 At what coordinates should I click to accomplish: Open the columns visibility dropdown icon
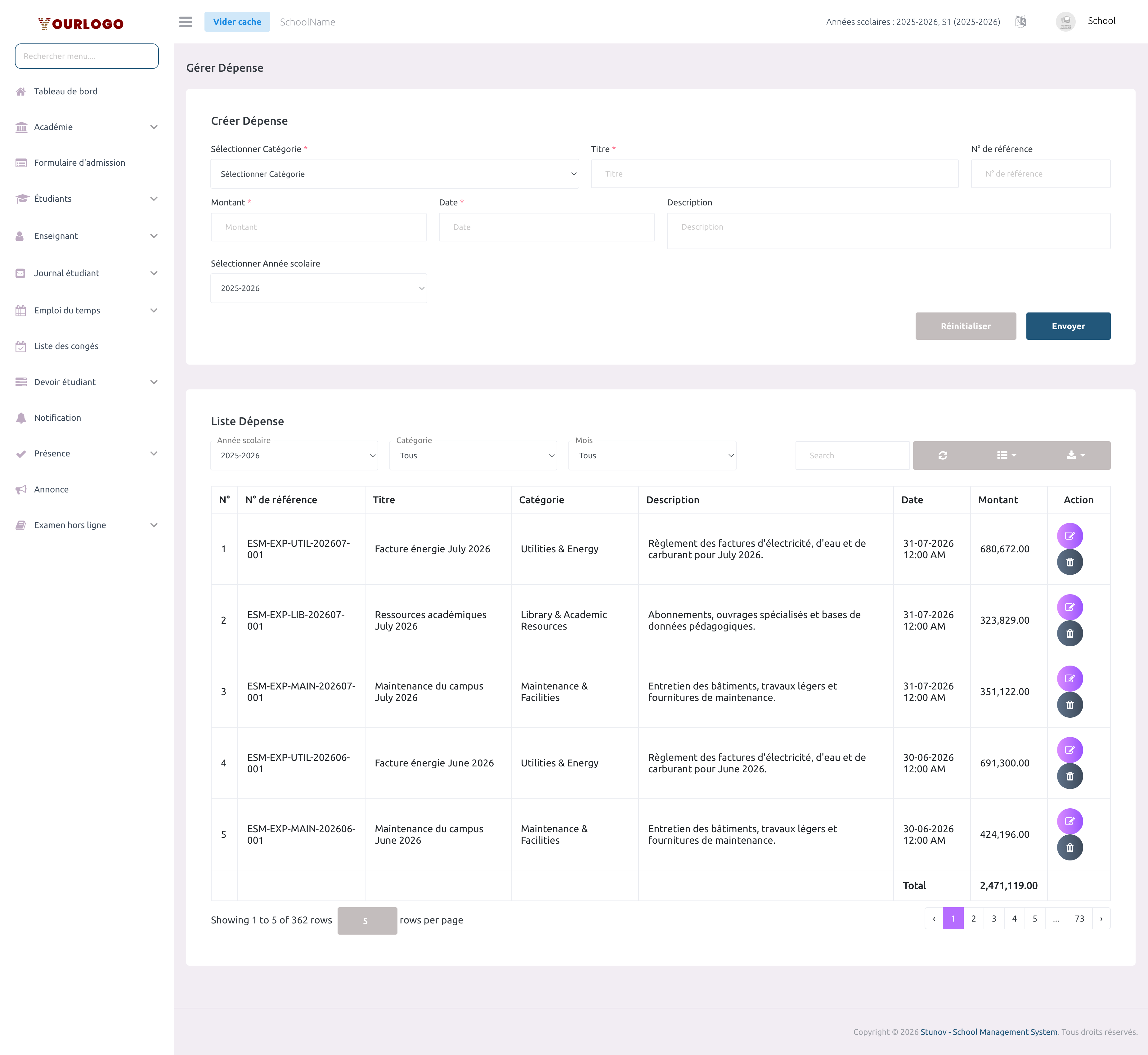pyautogui.click(x=1006, y=456)
